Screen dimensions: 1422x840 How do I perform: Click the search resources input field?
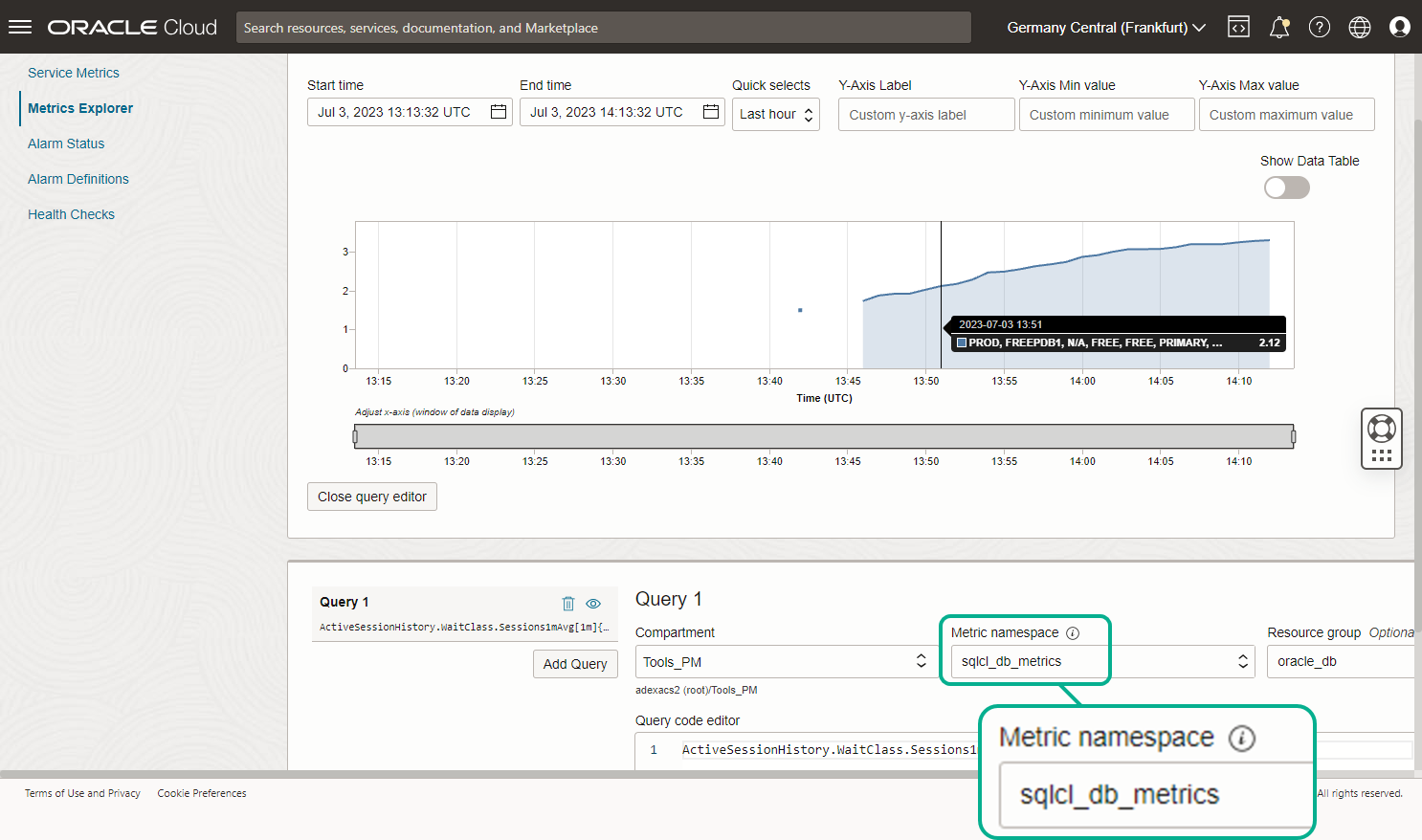point(604,27)
